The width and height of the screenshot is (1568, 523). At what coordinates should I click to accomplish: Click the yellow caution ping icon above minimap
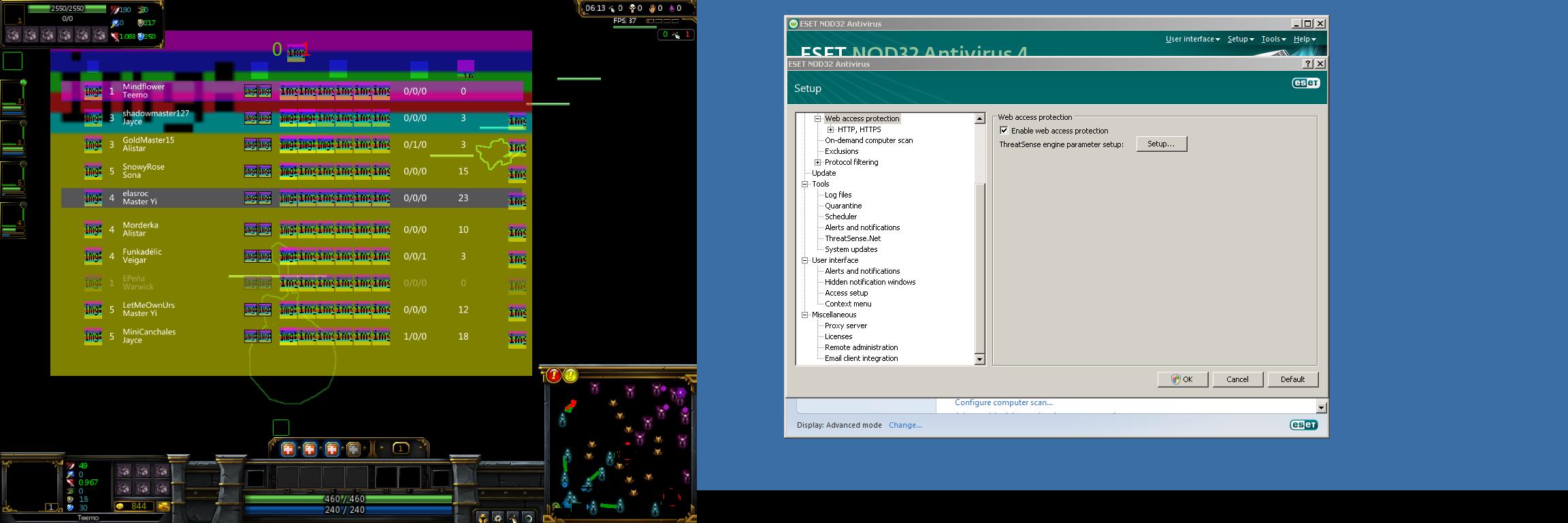coord(570,375)
